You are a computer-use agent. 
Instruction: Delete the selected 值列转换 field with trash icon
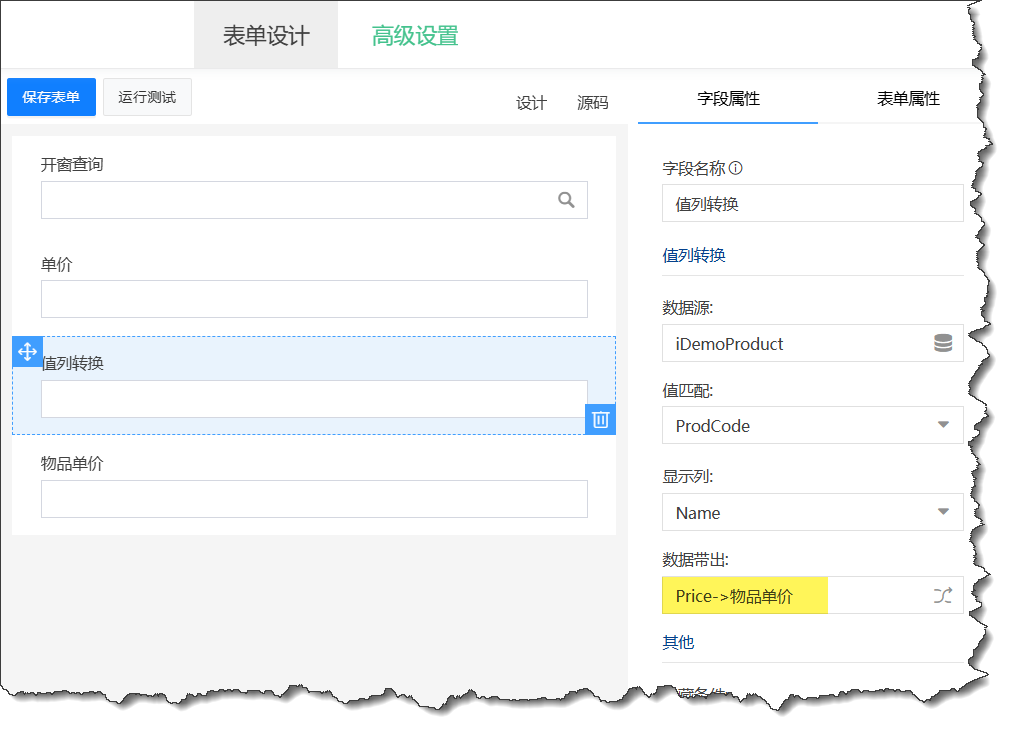coord(600,419)
